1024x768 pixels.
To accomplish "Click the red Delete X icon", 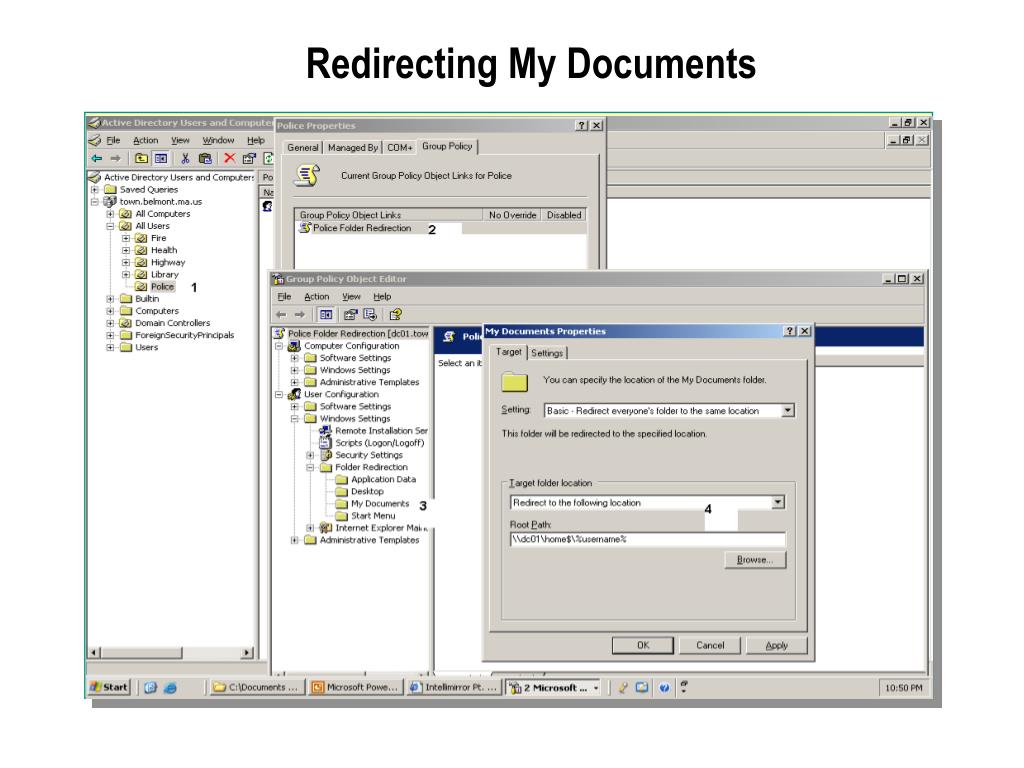I will (229, 158).
